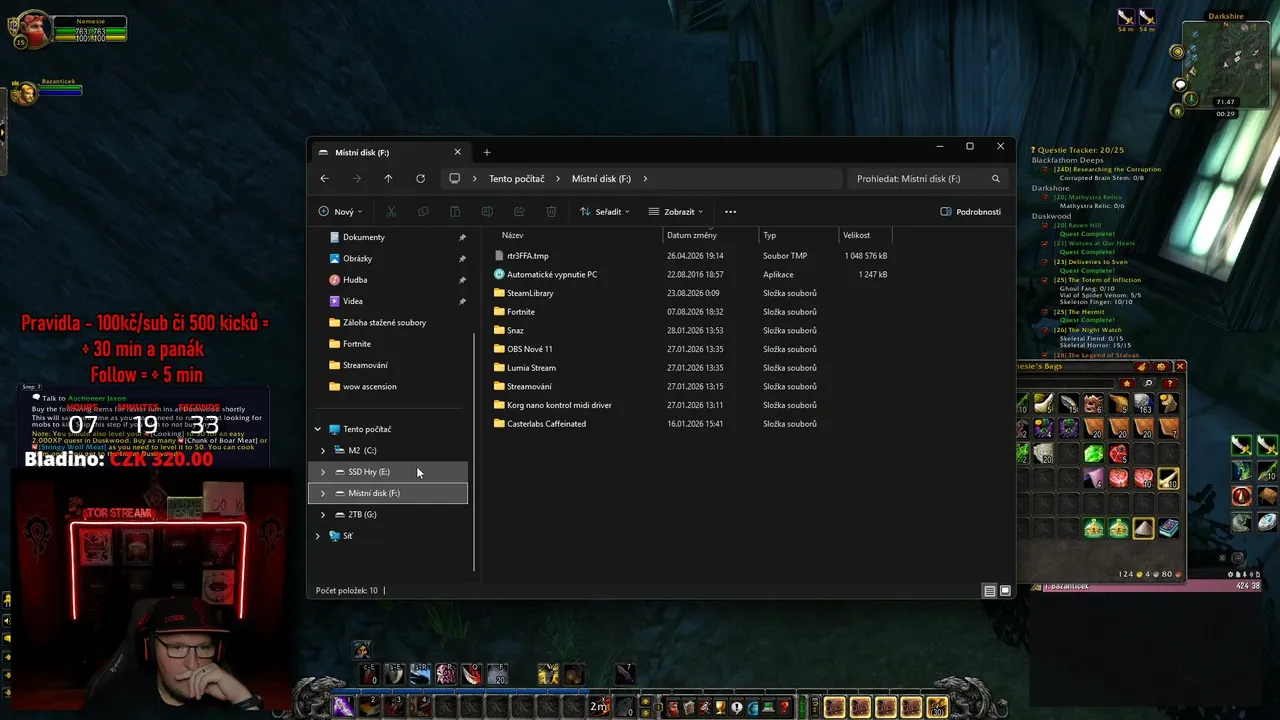Go up one folder level in Explorer
Image resolution: width=1280 pixels, height=720 pixels.
388,179
